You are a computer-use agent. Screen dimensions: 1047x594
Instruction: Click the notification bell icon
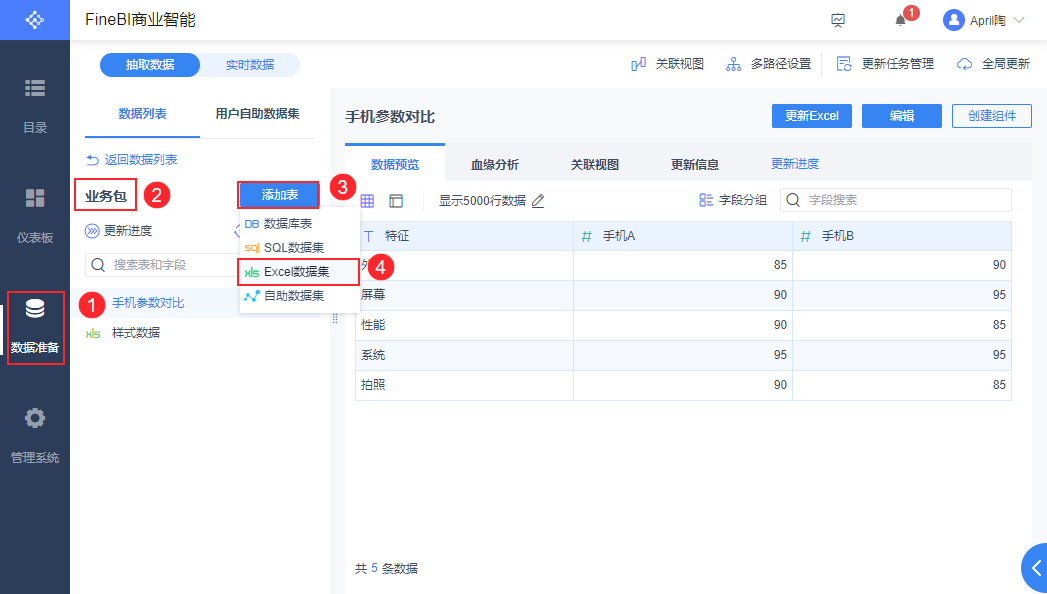click(901, 20)
